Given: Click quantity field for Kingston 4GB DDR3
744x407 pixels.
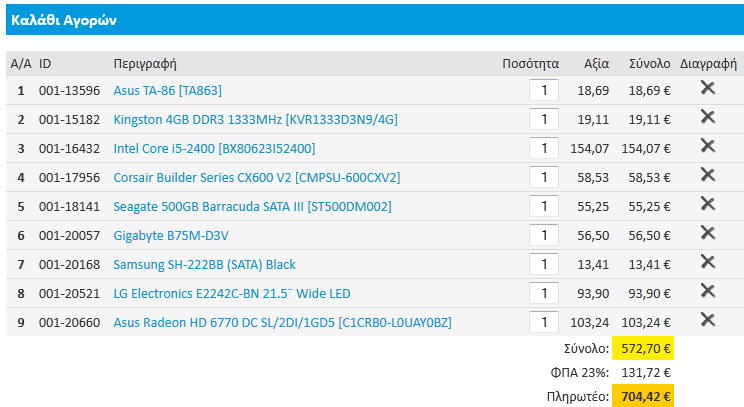Looking at the screenshot, I should pos(544,119).
